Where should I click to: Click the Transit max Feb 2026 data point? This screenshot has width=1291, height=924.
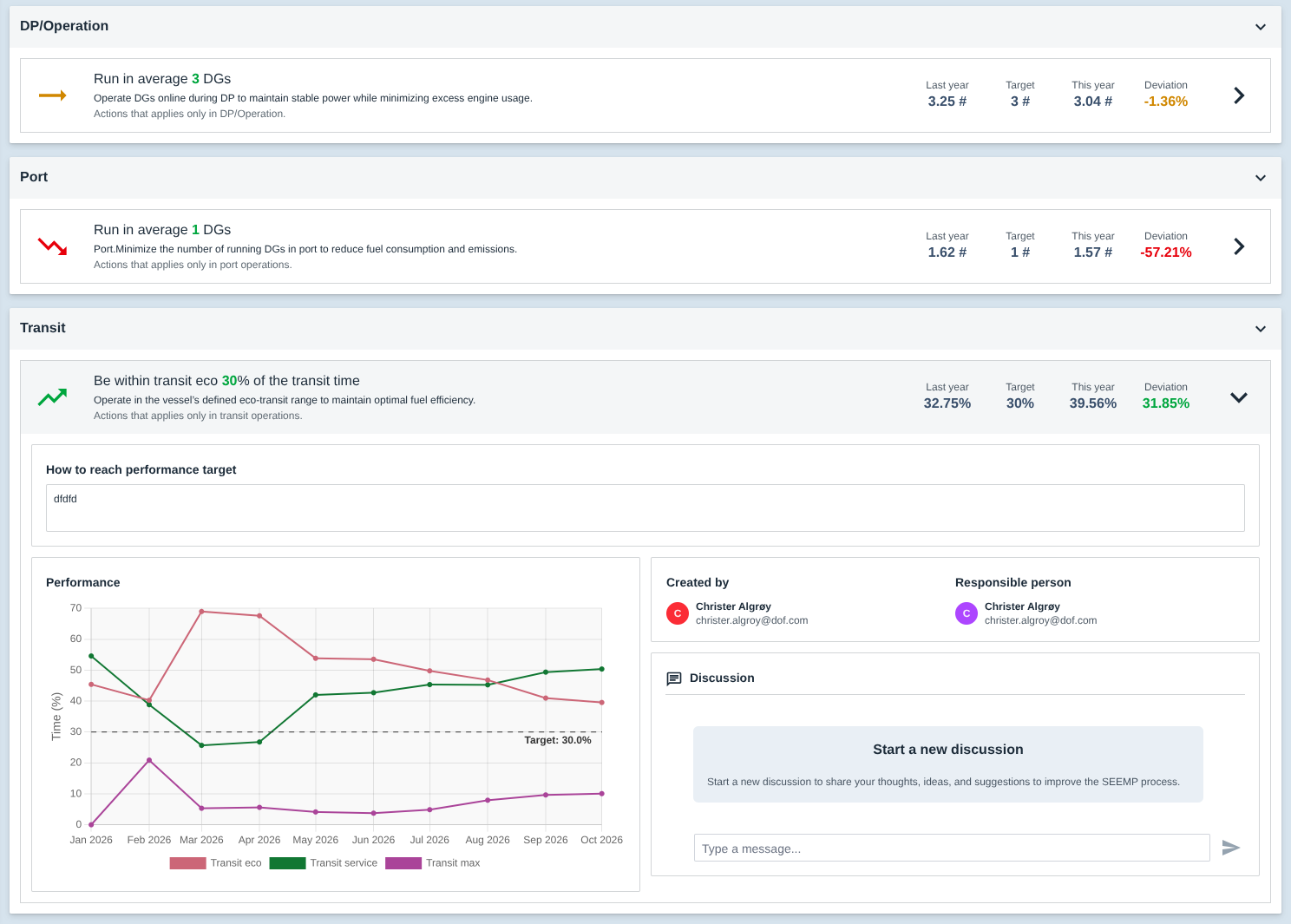point(149,760)
